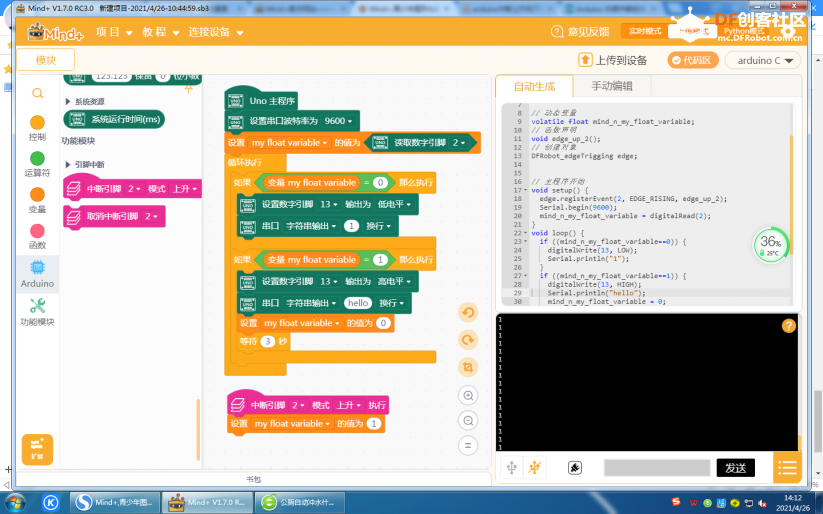Reset workspace zoom with equals icon
Viewport: 823px width, 514px height.
click(x=468, y=446)
